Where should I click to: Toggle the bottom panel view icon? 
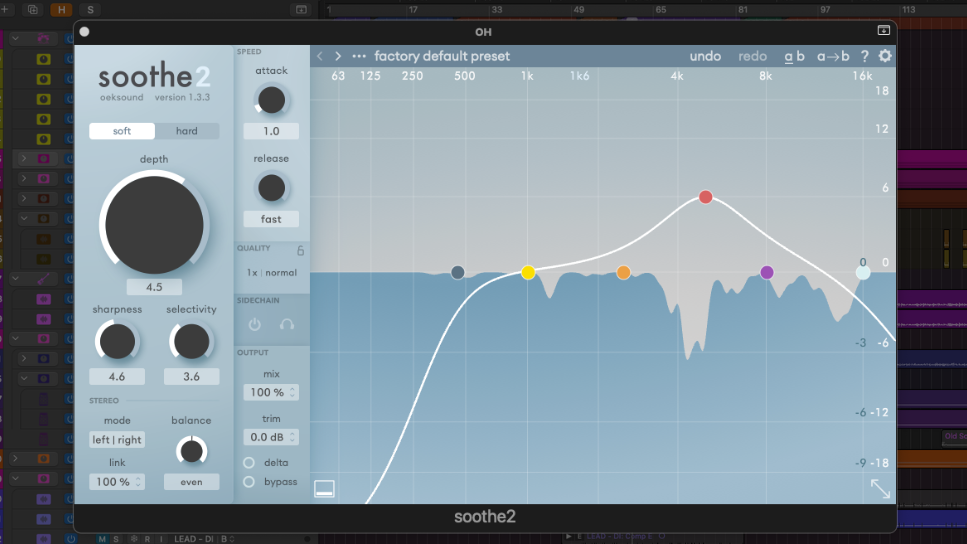coord(324,488)
